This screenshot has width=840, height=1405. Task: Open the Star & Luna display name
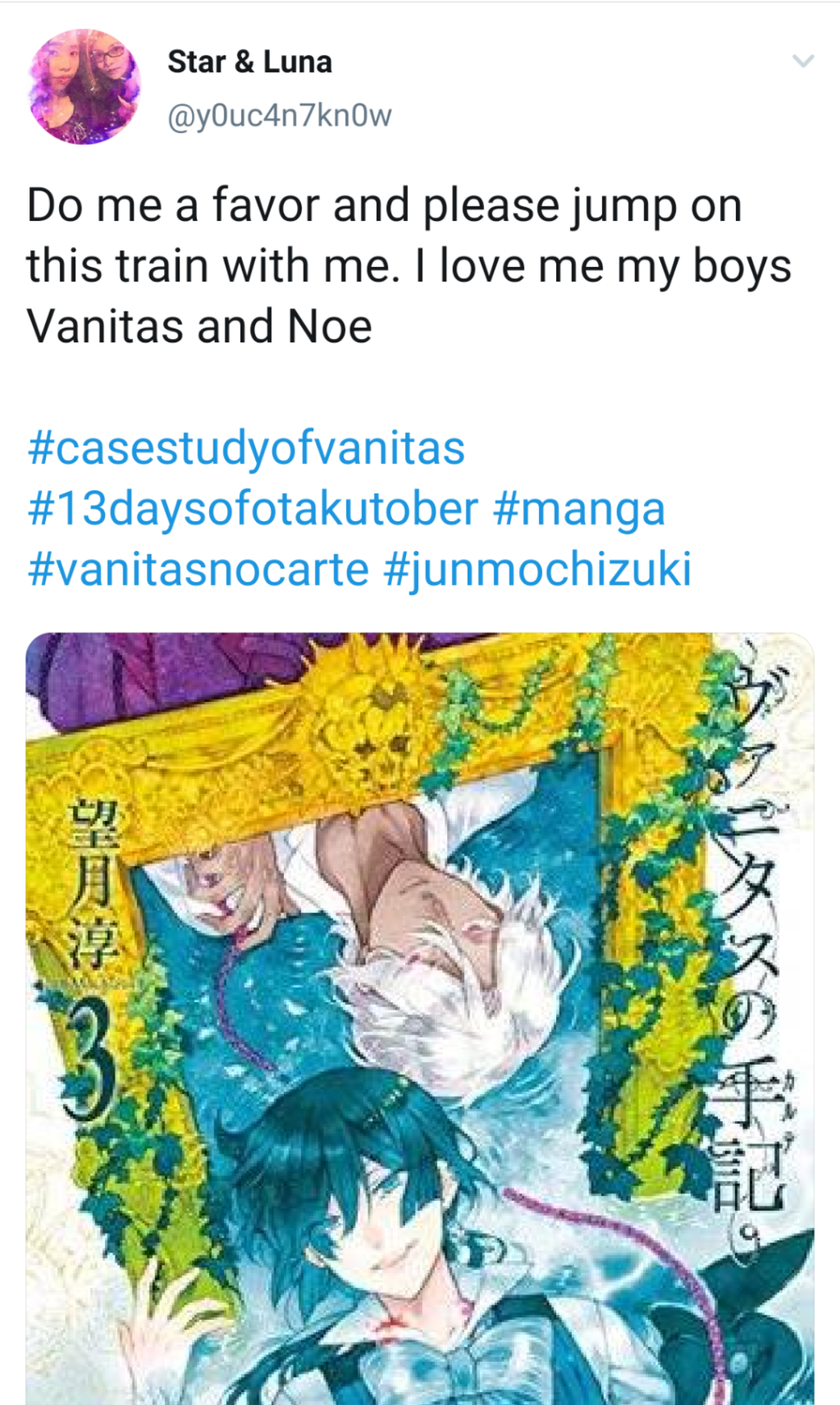250,62
